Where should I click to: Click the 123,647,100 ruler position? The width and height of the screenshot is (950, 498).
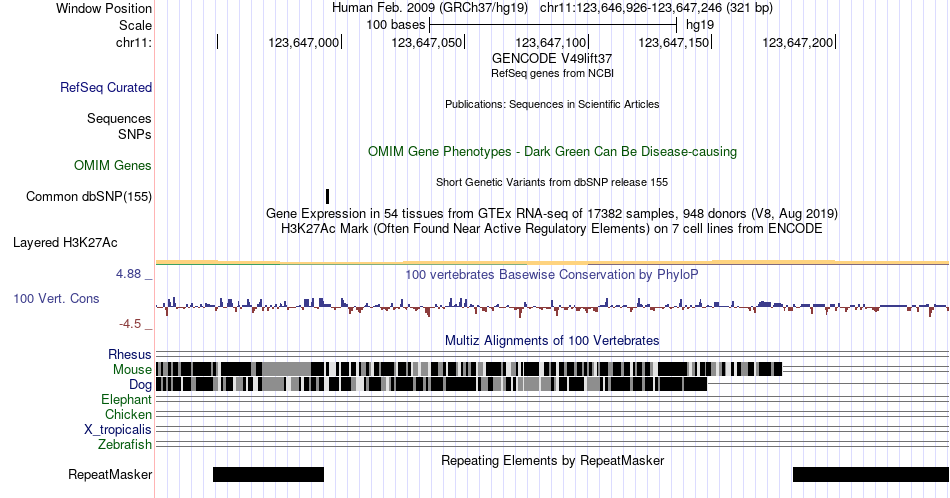tap(551, 42)
